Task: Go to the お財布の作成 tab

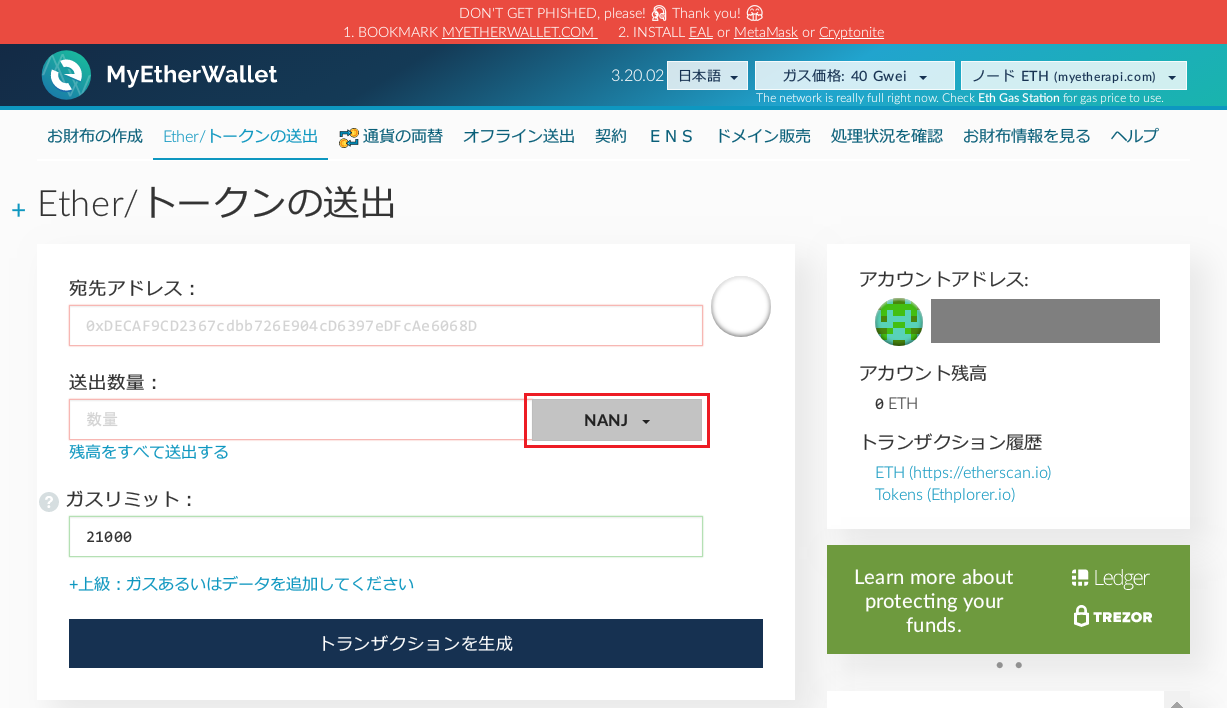Action: click(95, 136)
